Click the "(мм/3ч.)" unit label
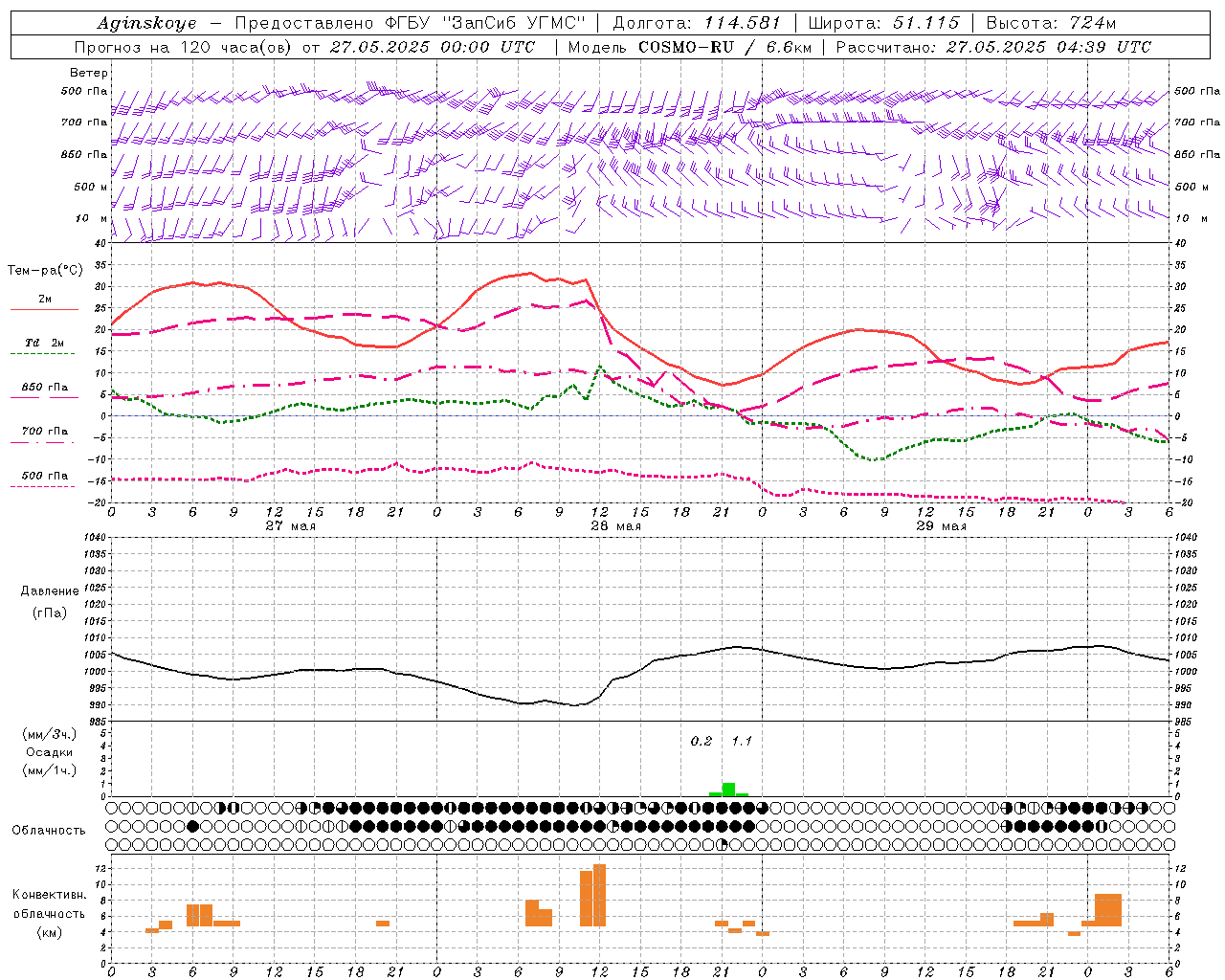 tap(50, 734)
